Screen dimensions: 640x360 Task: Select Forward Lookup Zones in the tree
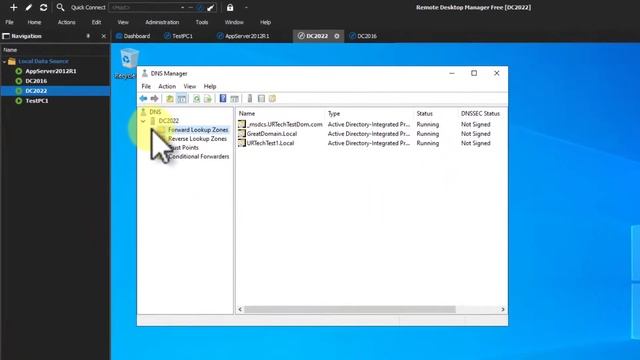click(198, 129)
